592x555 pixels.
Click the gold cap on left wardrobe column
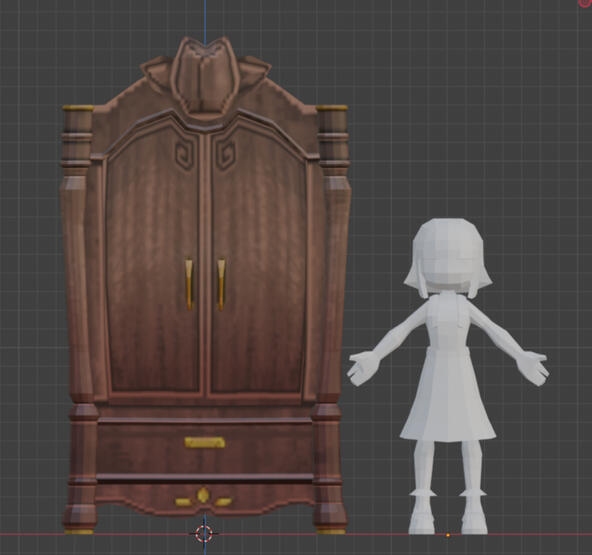click(78, 108)
